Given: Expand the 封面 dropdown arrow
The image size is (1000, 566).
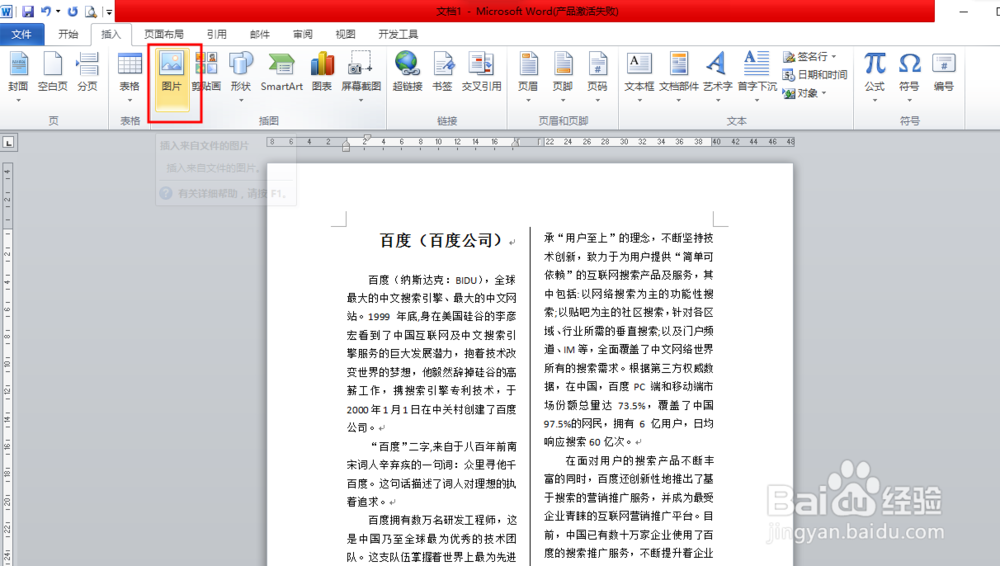Looking at the screenshot, I should pyautogui.click(x=18, y=100).
